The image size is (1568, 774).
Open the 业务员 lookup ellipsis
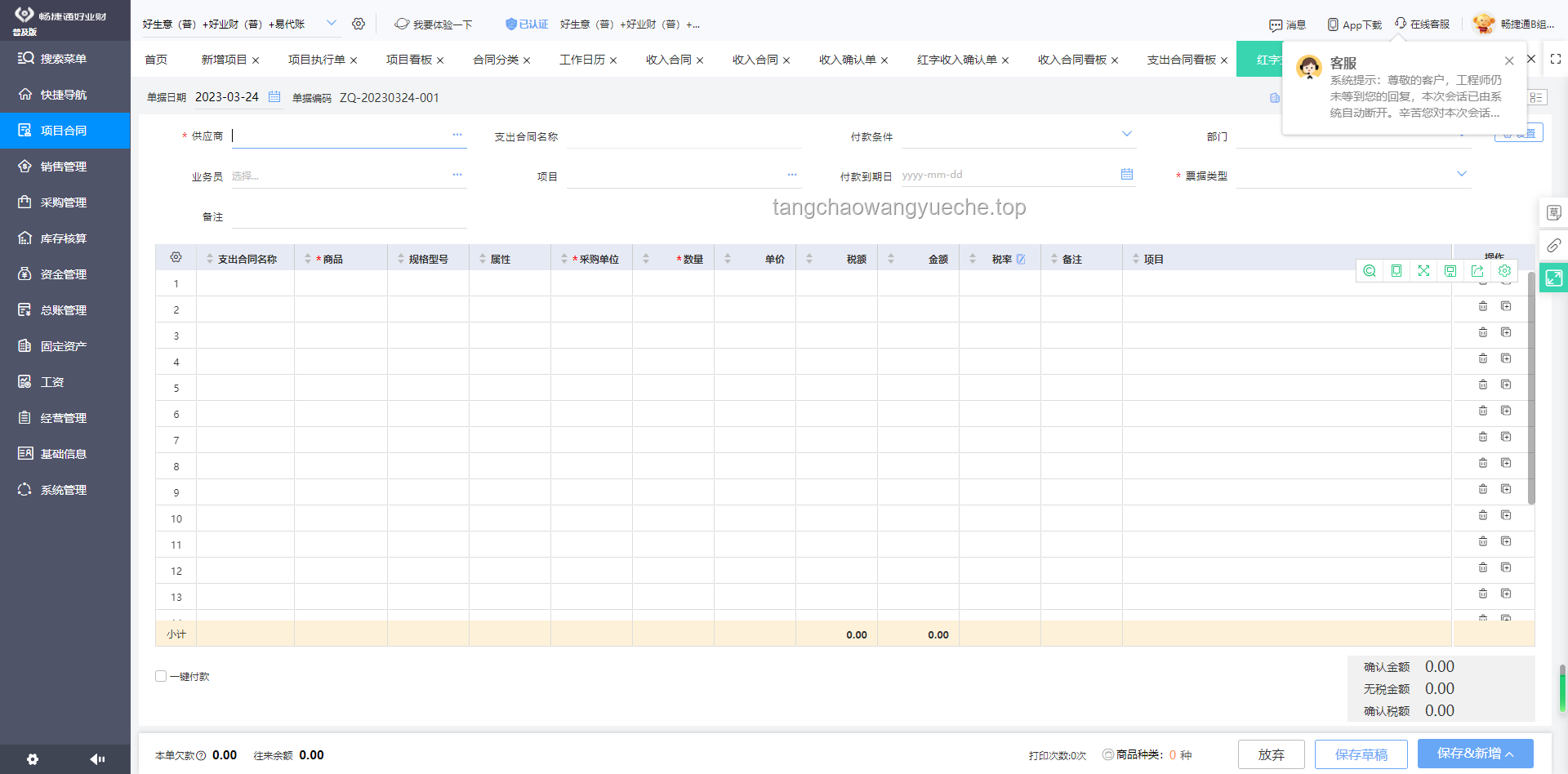457,175
